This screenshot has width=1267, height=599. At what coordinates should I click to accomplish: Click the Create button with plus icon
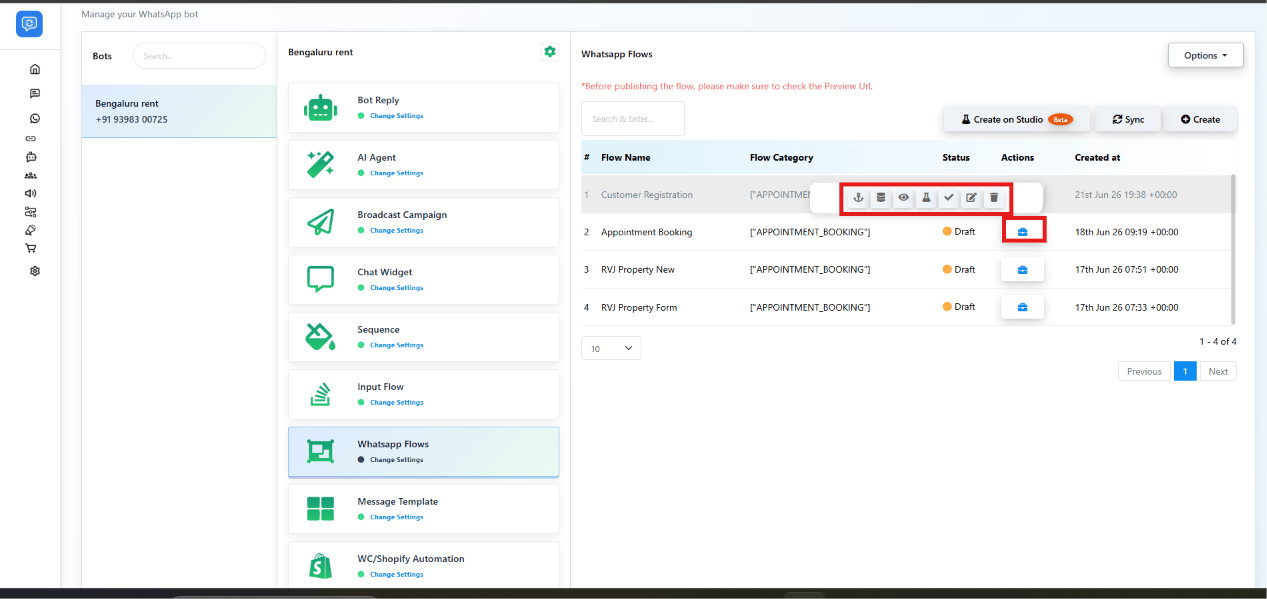[x=1200, y=119]
